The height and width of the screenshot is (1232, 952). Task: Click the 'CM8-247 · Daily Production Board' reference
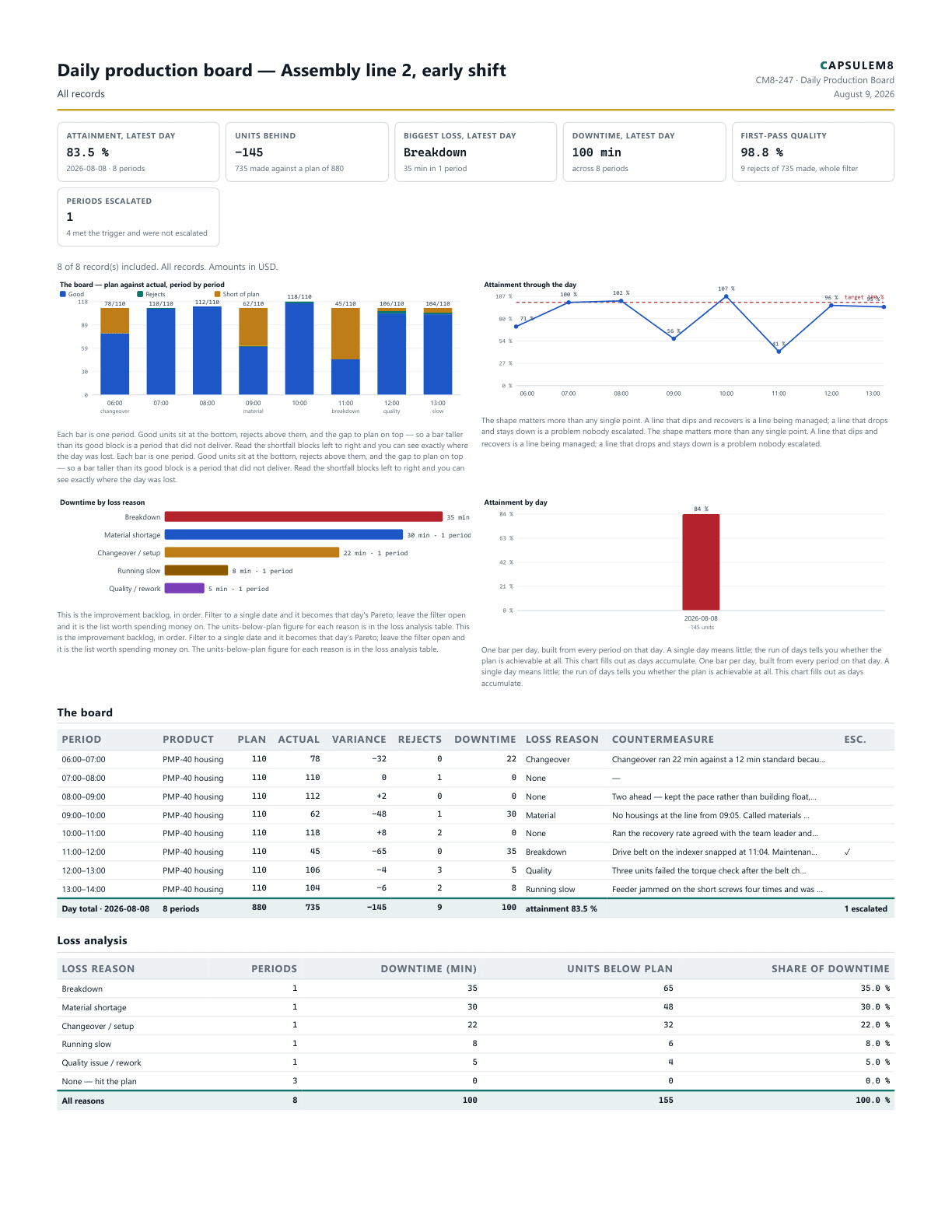pyautogui.click(x=825, y=80)
